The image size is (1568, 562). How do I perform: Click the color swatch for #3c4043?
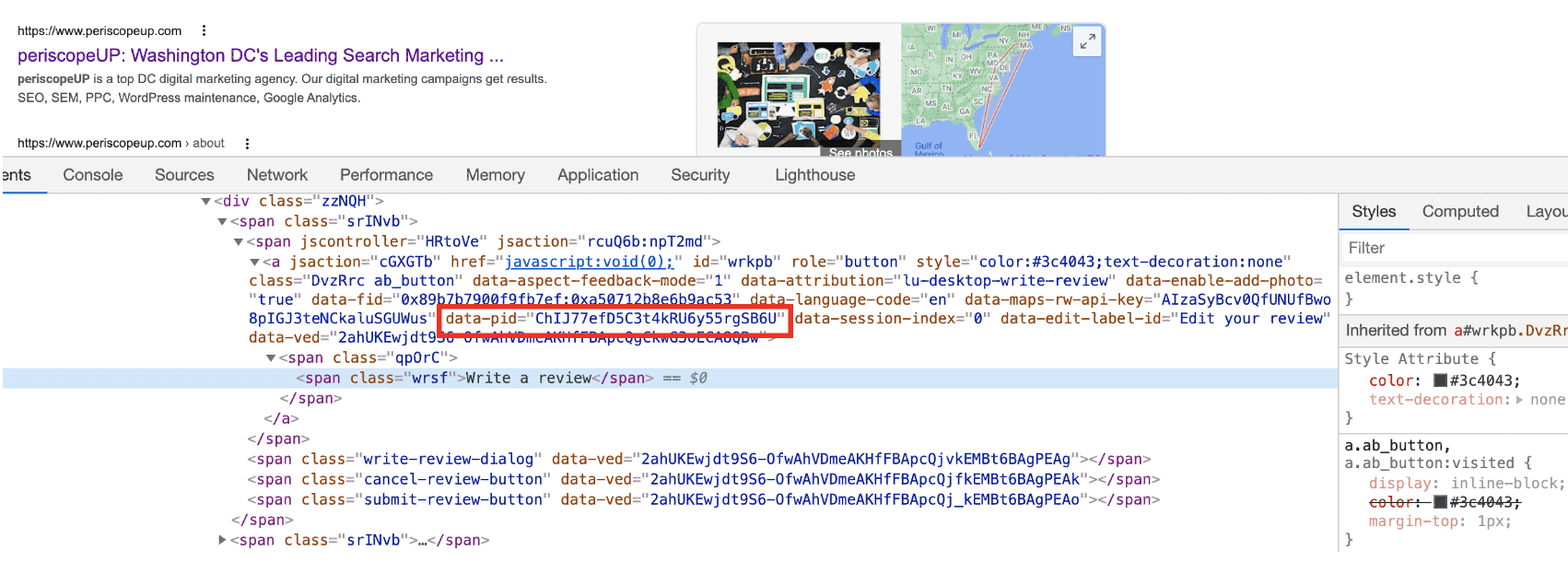[1440, 381]
